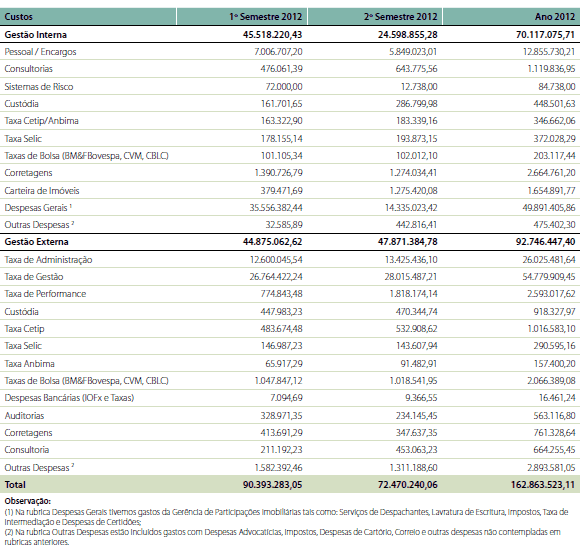
Task: Select the Gestão Interna row label
Action: click(x=36, y=35)
